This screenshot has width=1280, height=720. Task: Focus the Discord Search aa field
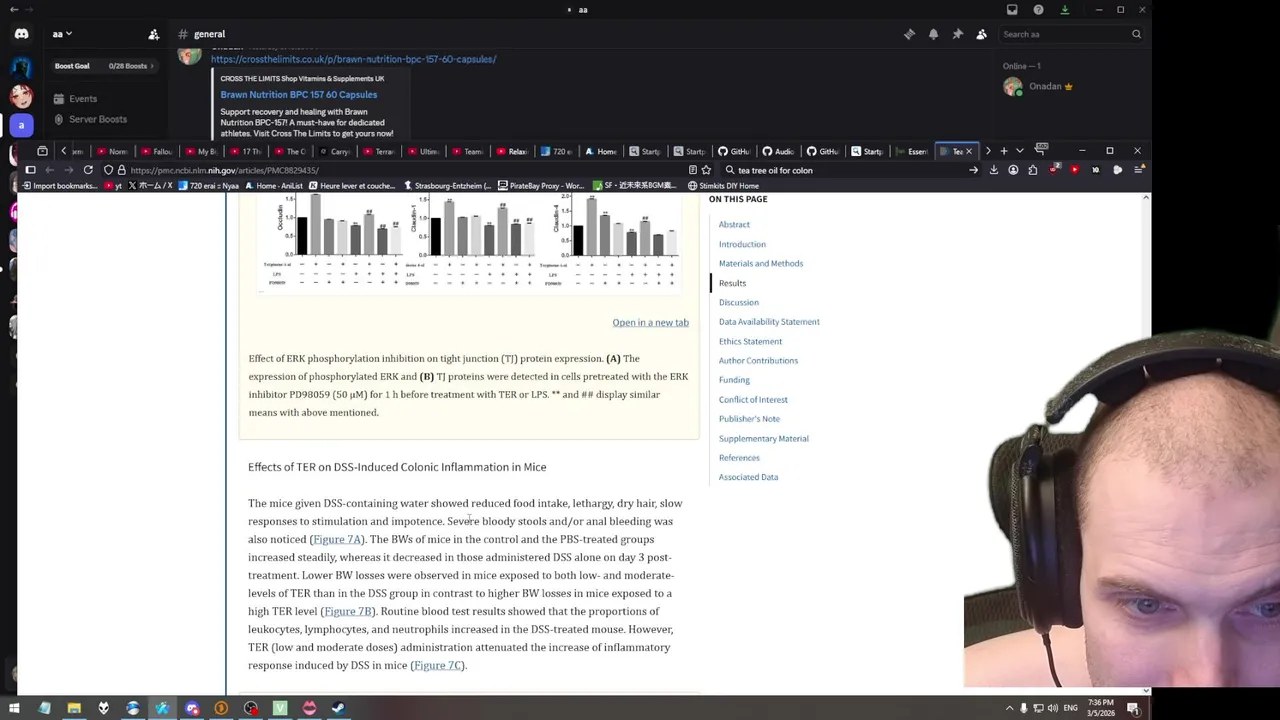click(x=1072, y=34)
